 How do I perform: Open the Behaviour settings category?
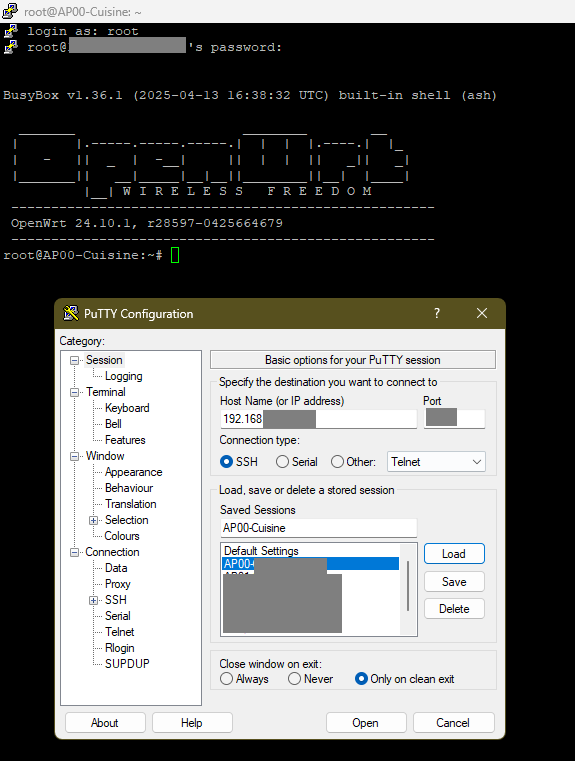click(129, 488)
